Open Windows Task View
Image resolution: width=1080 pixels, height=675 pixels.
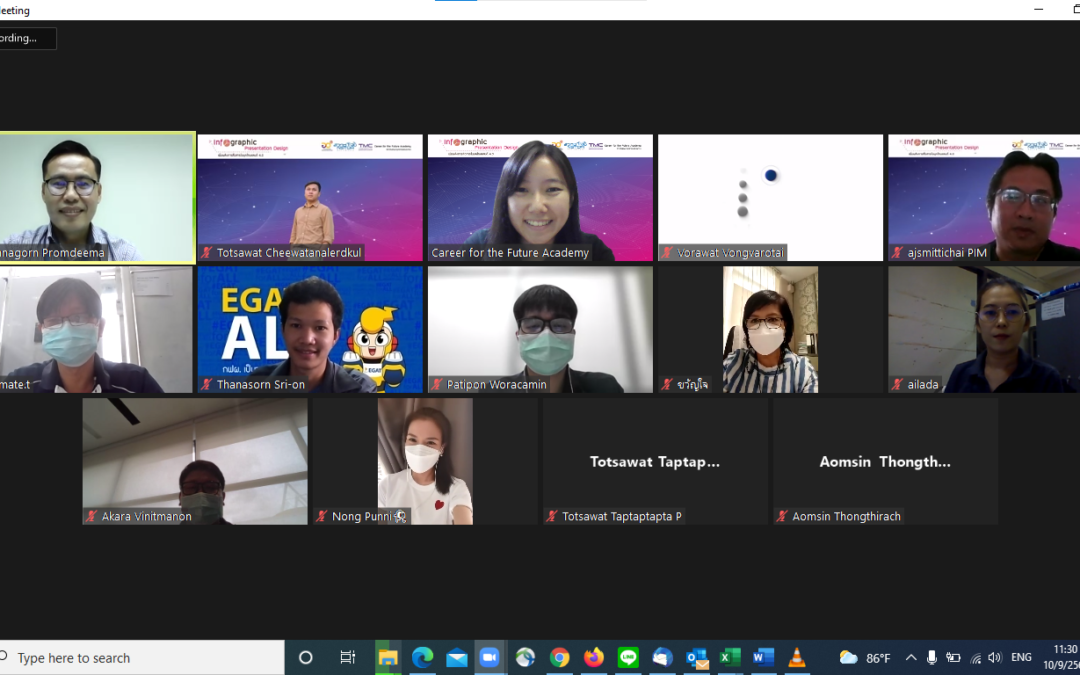click(x=347, y=657)
